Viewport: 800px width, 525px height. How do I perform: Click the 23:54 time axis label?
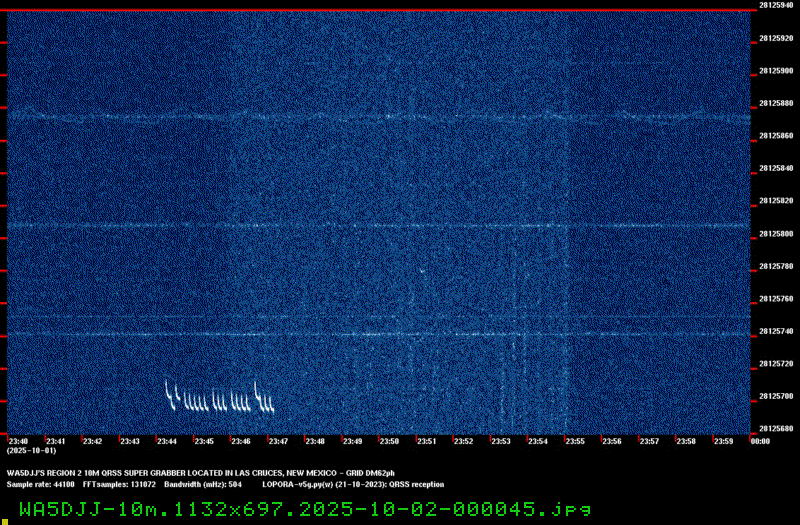pyautogui.click(x=538, y=441)
